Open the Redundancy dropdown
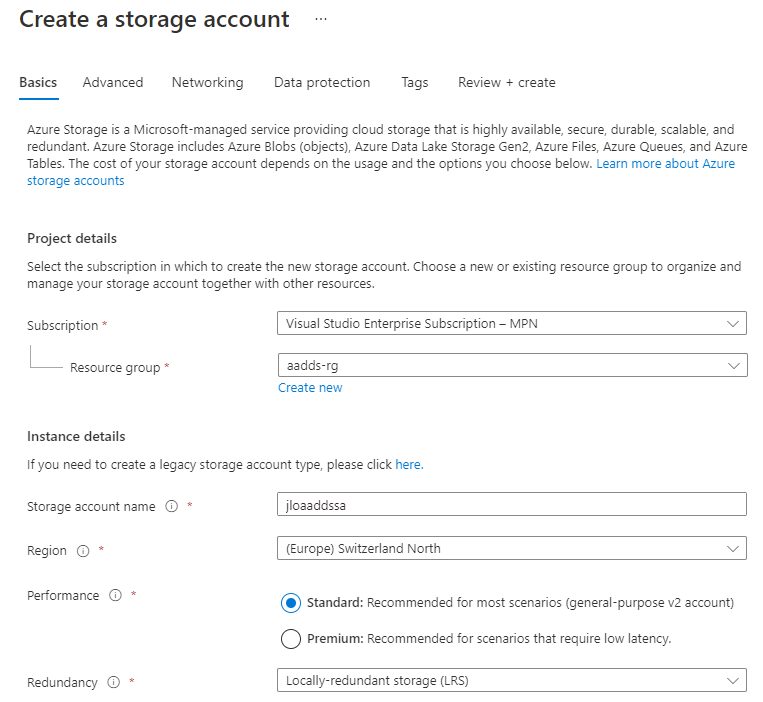The width and height of the screenshot is (763, 702). click(x=511, y=680)
